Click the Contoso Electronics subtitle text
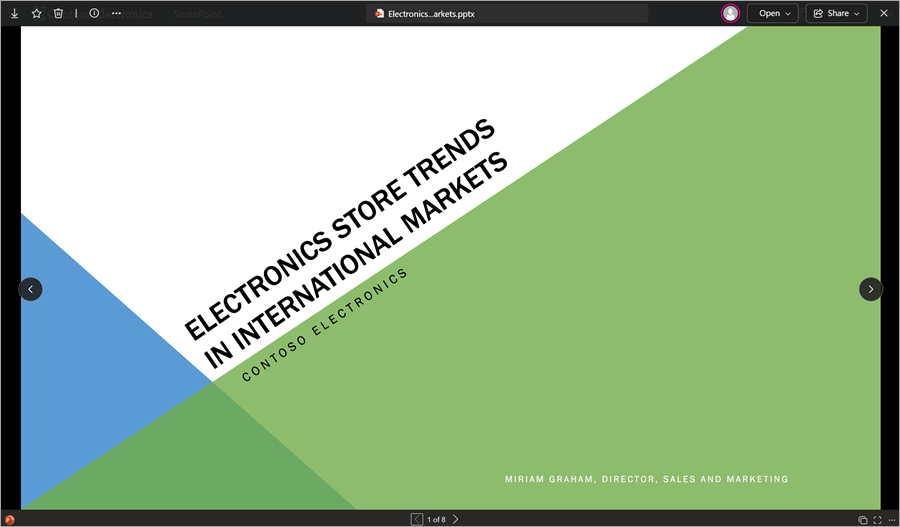 [x=325, y=324]
